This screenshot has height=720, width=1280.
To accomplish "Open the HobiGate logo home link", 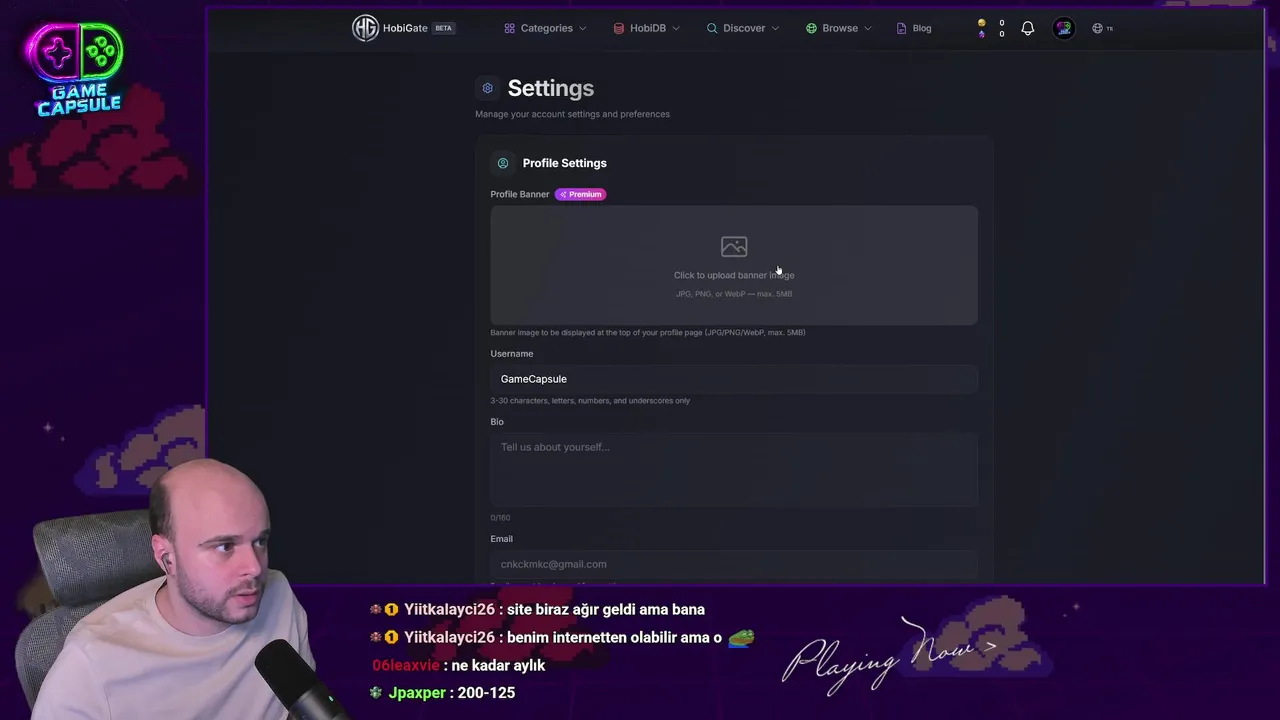I will click(x=390, y=28).
